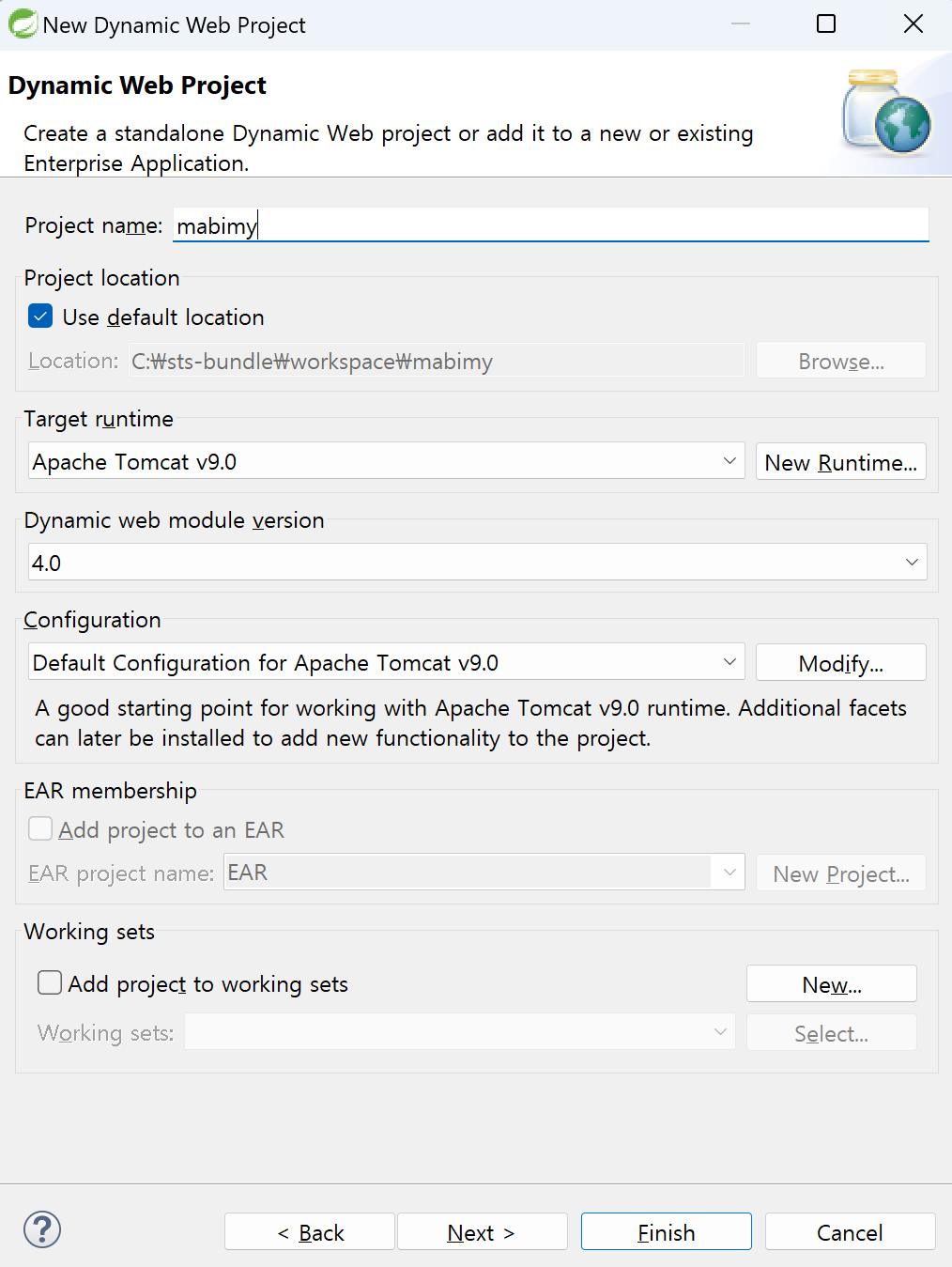
Task: Click the Browse... button
Action: (840, 361)
